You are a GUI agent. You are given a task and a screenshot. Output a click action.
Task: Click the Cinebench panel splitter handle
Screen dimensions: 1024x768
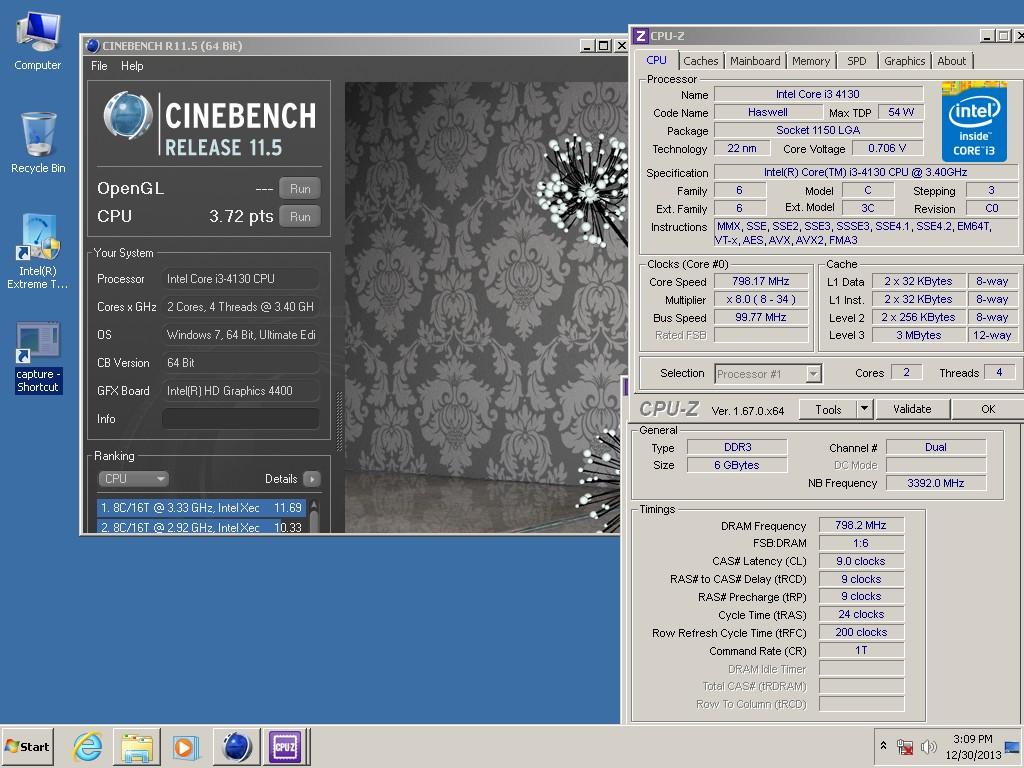click(x=339, y=422)
